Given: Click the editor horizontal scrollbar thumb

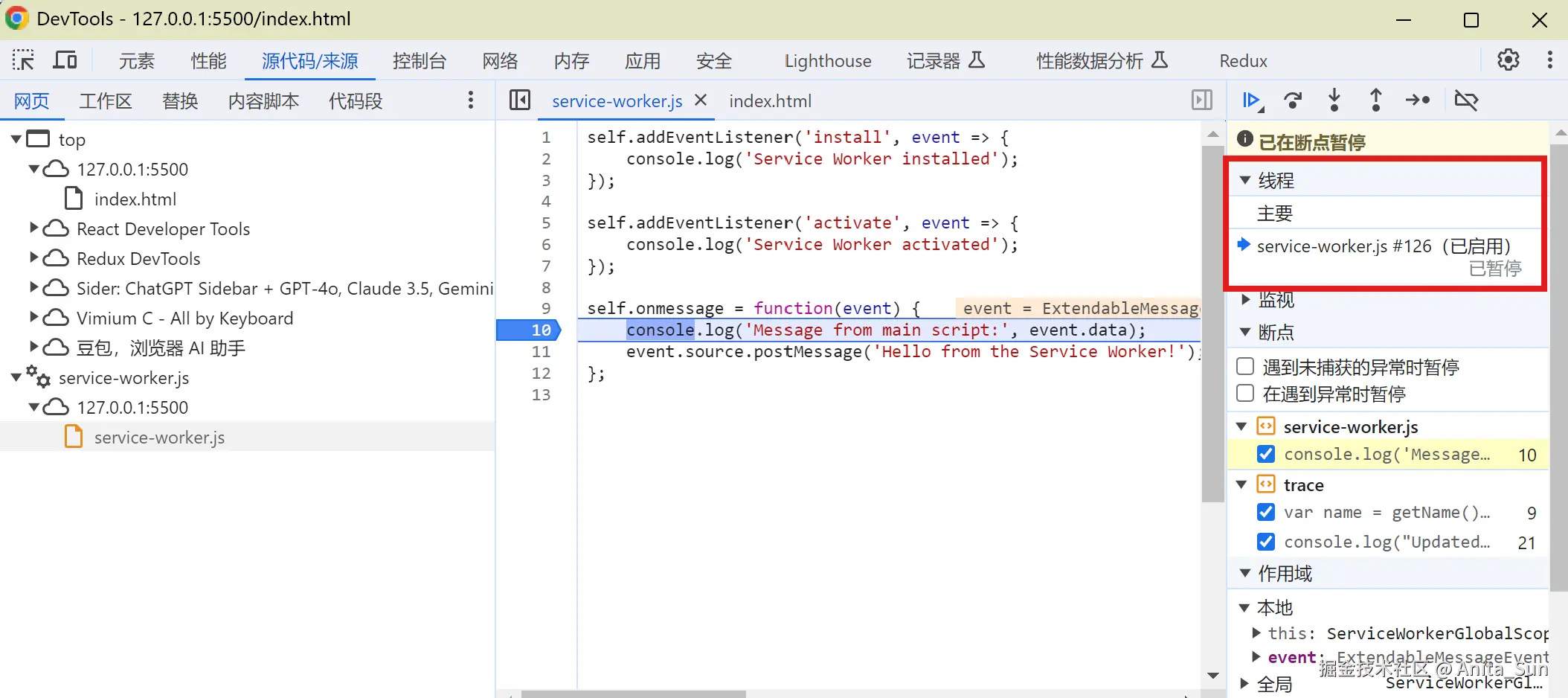Looking at the screenshot, I should (633, 694).
